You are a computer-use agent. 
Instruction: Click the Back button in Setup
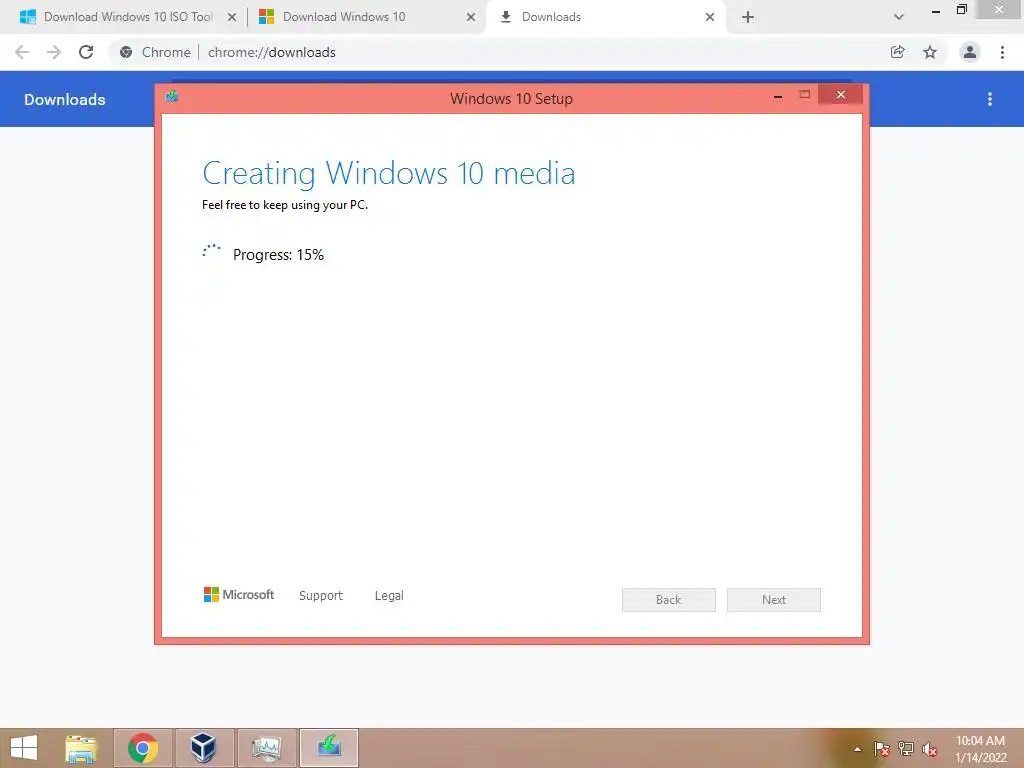(669, 600)
